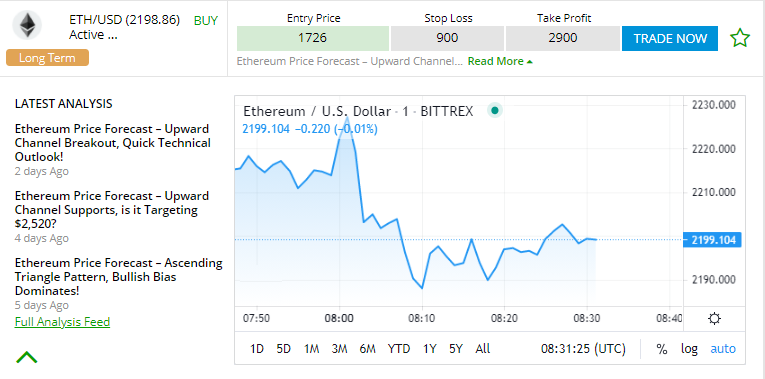Image resolution: width=765 pixels, height=379 pixels.
Task: Select YTD chart range
Action: point(399,349)
